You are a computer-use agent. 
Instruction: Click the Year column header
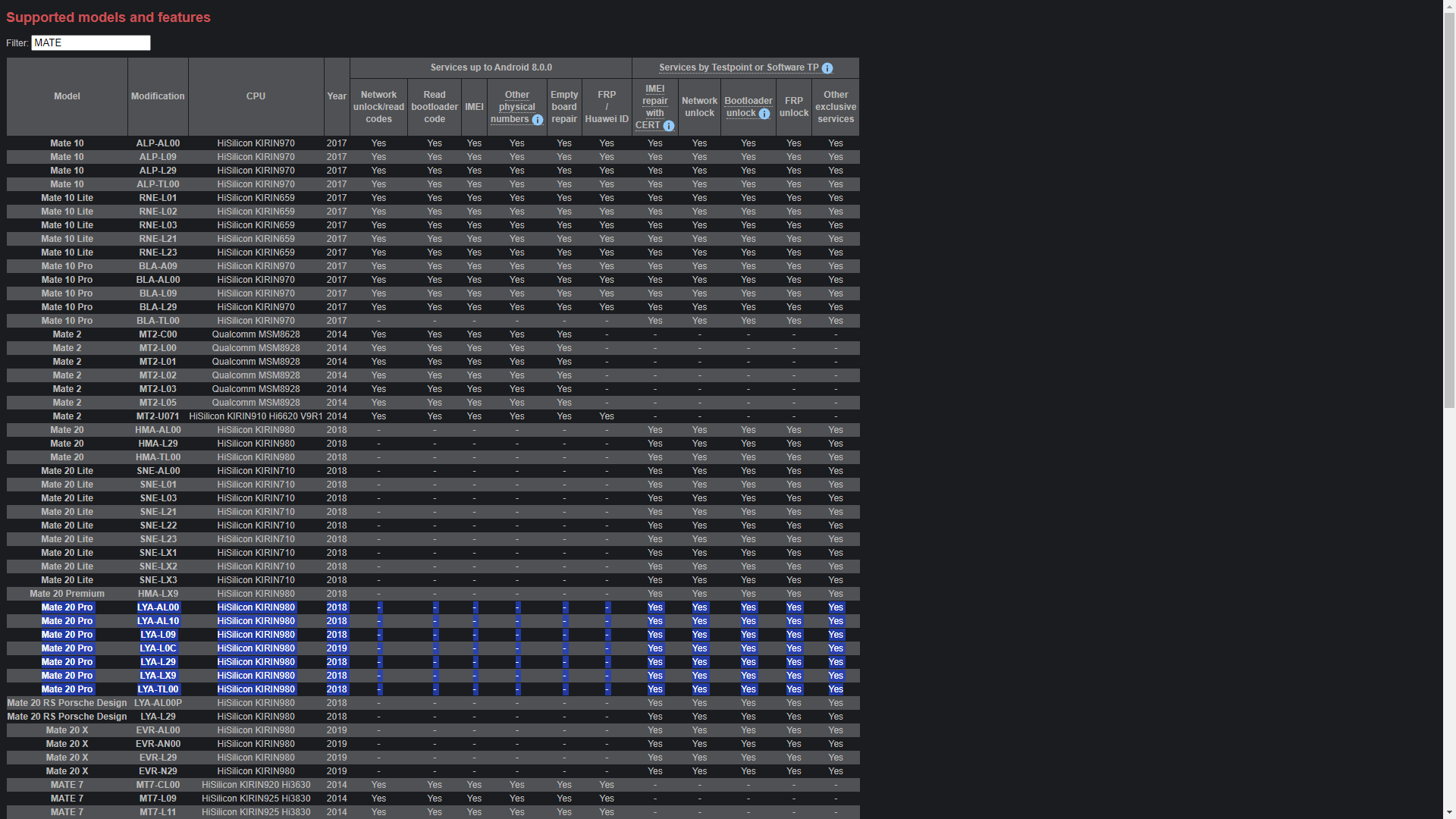pos(337,96)
